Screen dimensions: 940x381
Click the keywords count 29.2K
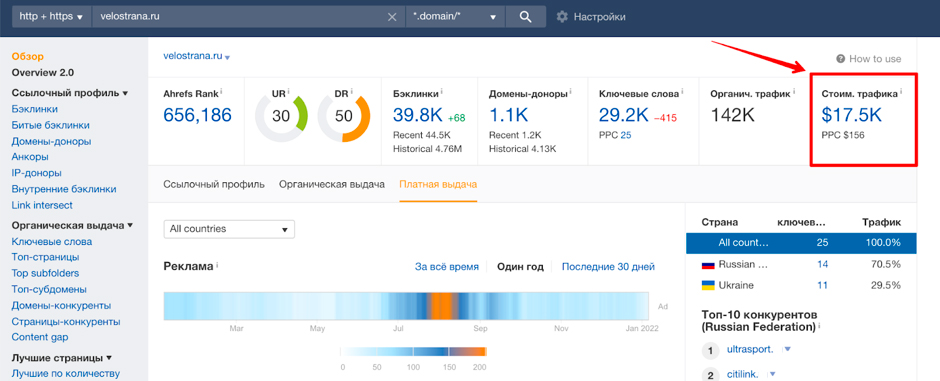pyautogui.click(x=623, y=115)
